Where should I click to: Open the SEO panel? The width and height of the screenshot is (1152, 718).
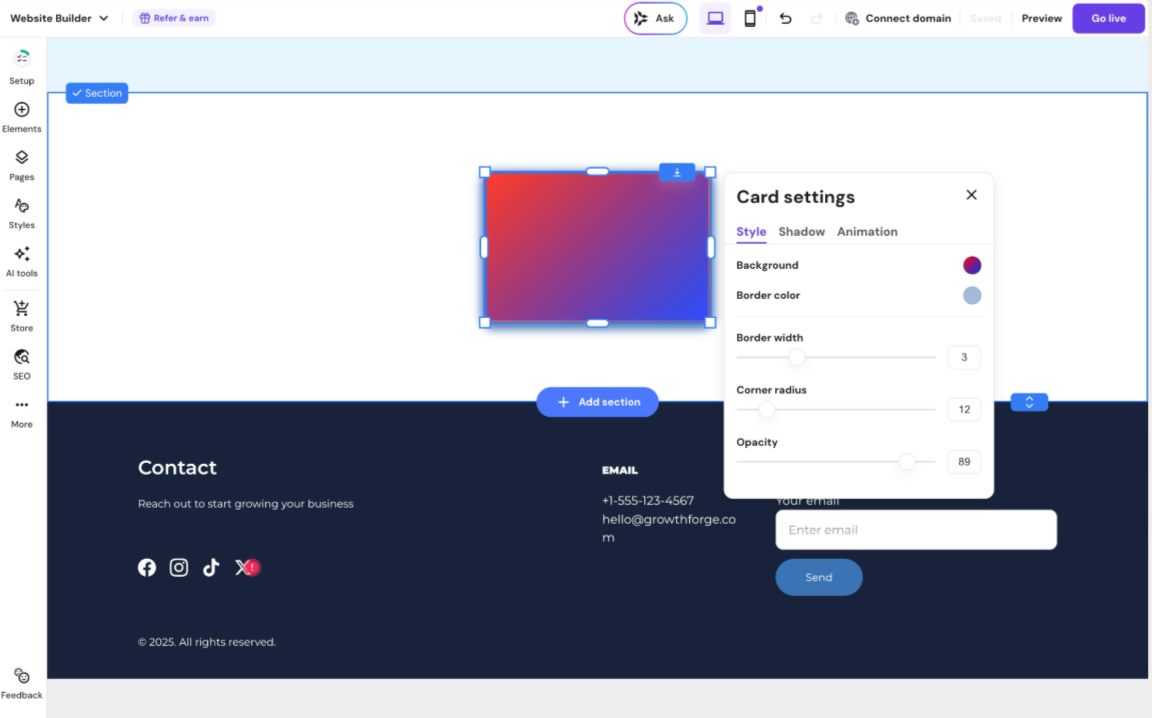21,363
